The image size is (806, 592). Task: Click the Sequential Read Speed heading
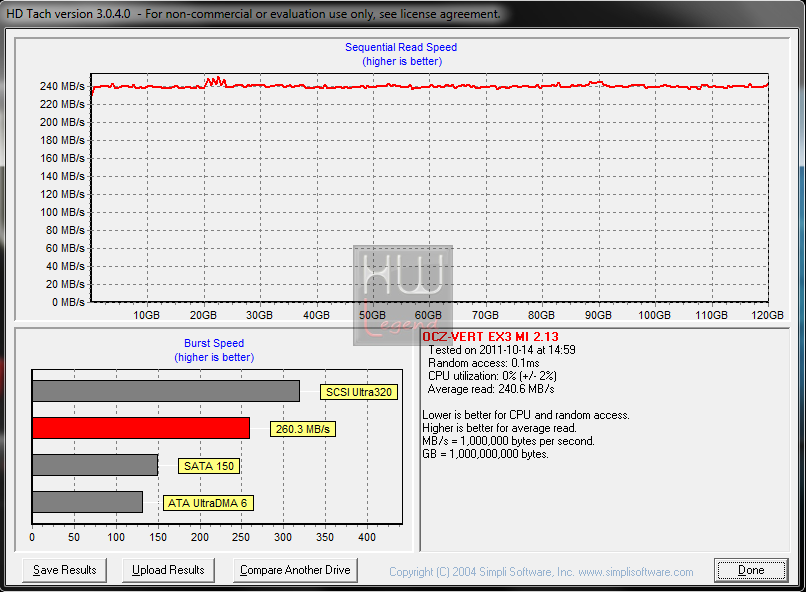(401, 47)
